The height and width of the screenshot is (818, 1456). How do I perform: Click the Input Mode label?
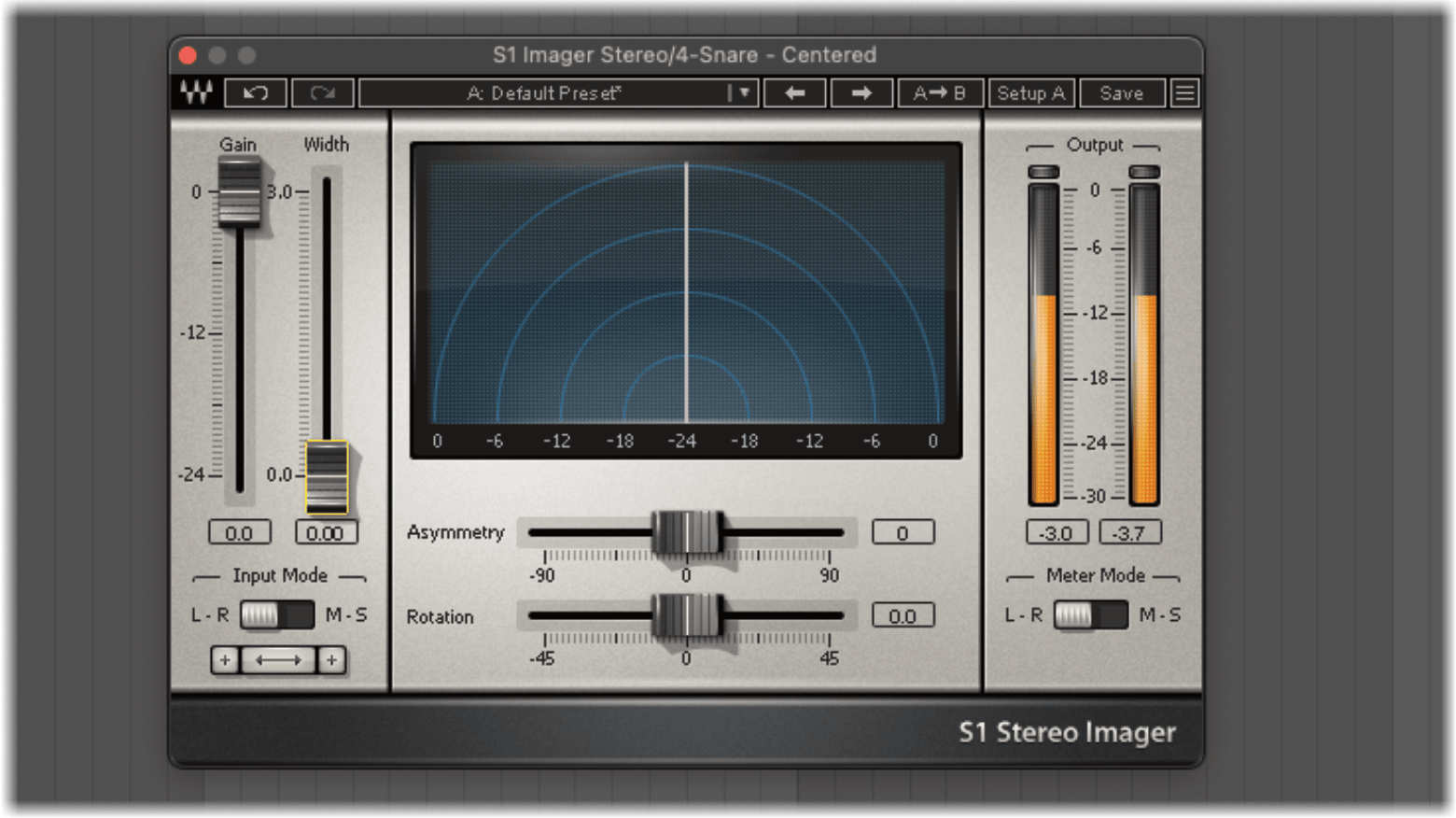pos(280,575)
